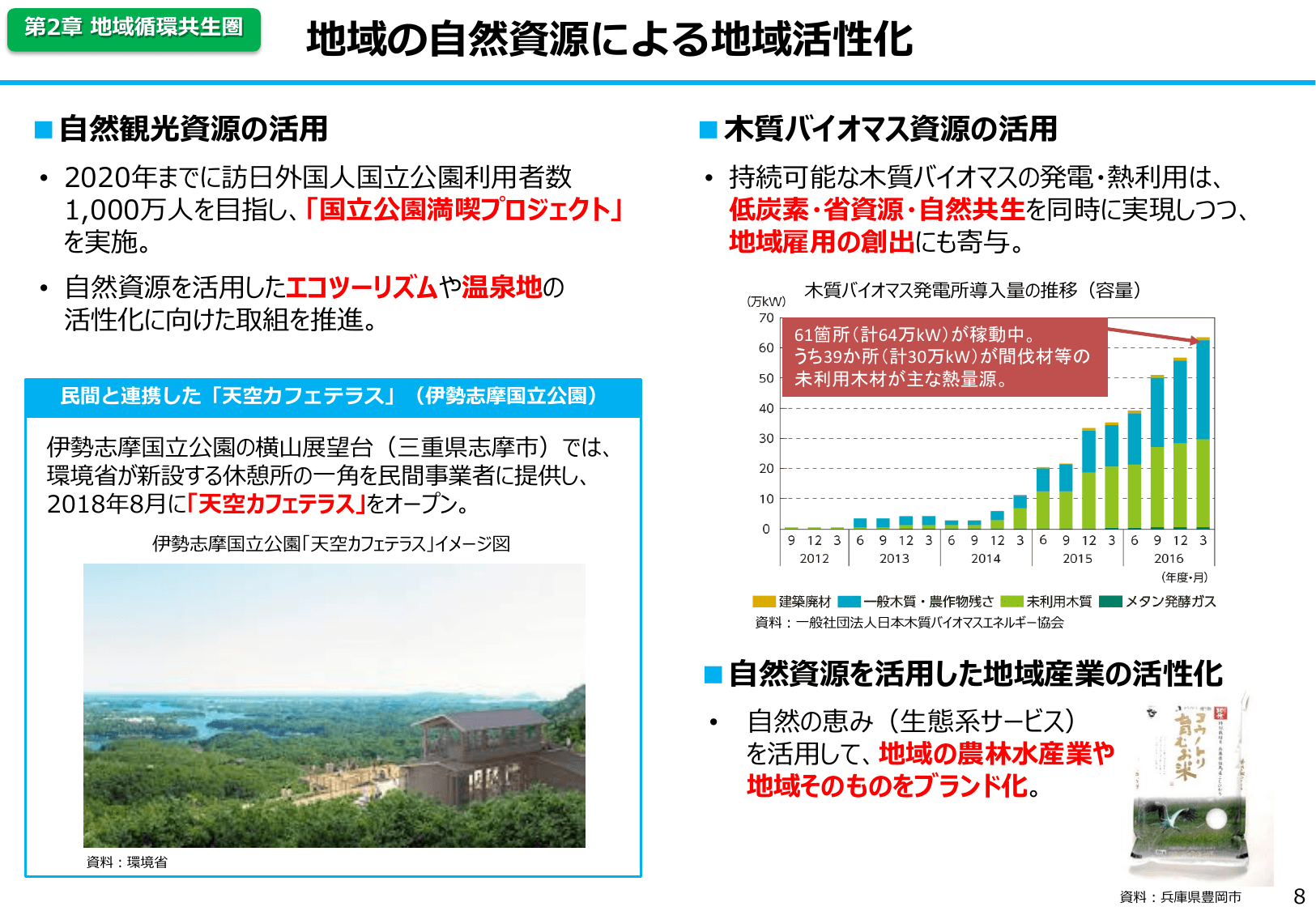The width and height of the screenshot is (1316, 911).
Task: Click the red text 地域雇用の創出
Action: (821, 242)
